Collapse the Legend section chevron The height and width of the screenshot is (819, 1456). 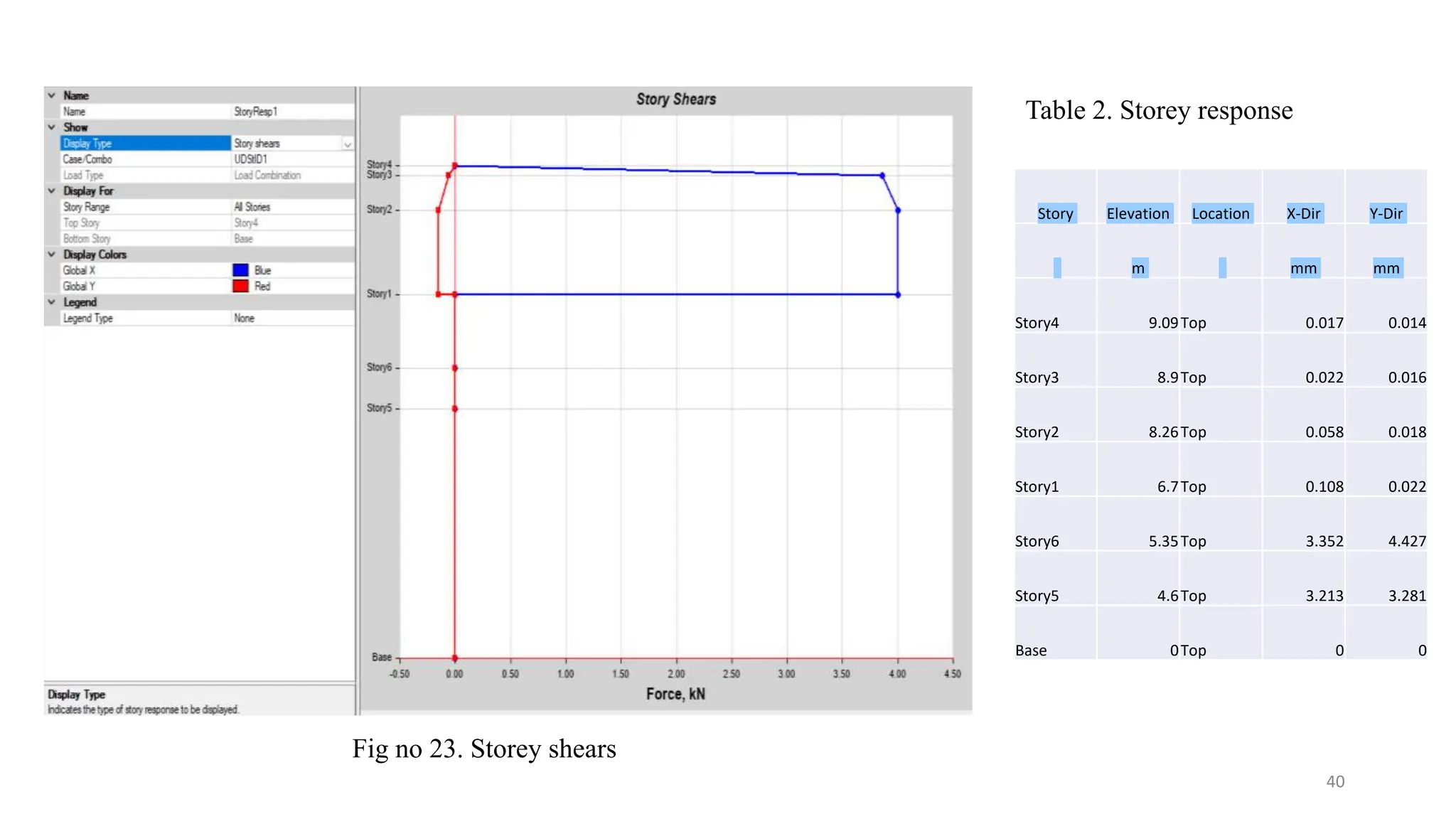(51, 302)
